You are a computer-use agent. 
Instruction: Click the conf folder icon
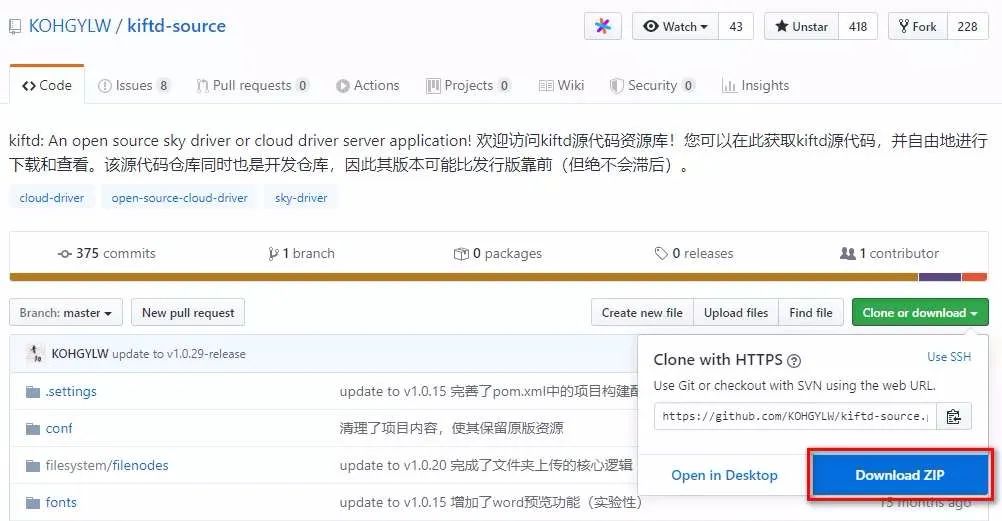click(33, 428)
